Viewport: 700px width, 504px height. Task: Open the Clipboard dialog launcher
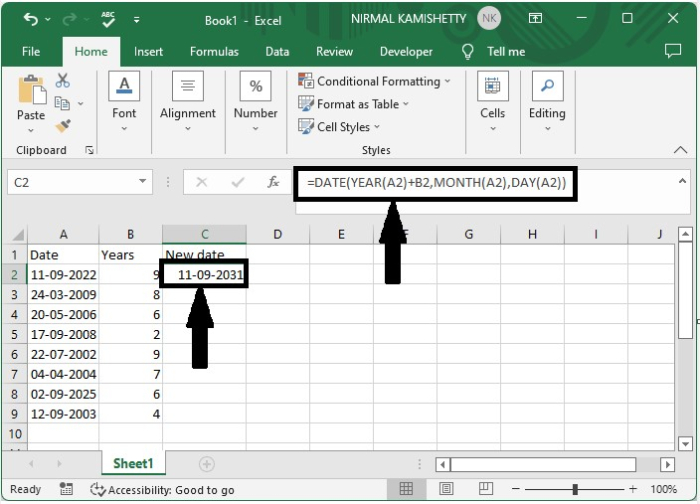(x=89, y=150)
